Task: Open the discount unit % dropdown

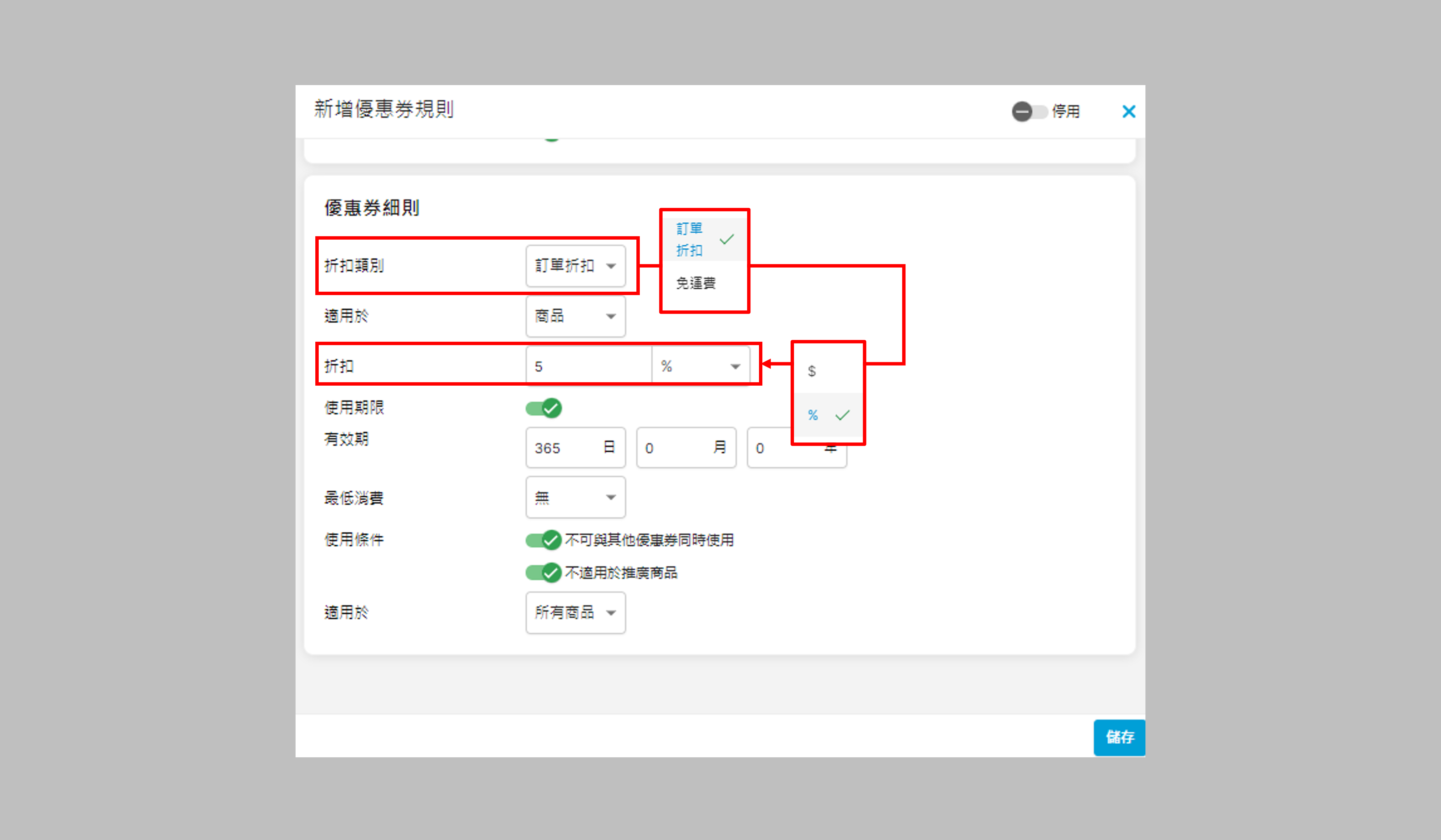Action: point(700,366)
